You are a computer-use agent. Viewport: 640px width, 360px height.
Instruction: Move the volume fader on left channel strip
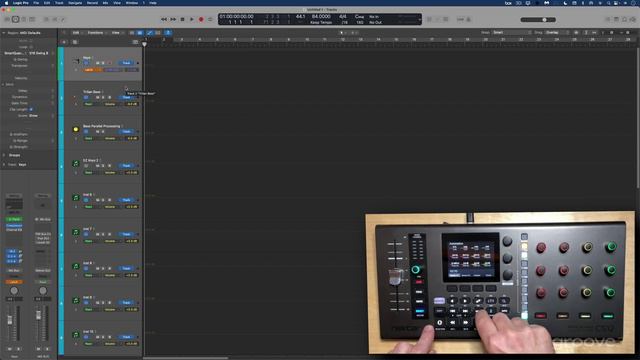(10, 320)
